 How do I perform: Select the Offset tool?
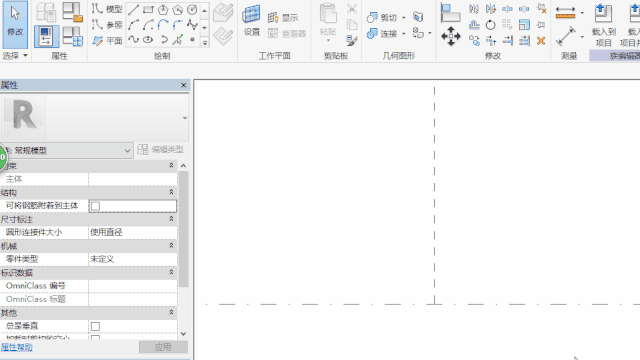tap(474, 25)
